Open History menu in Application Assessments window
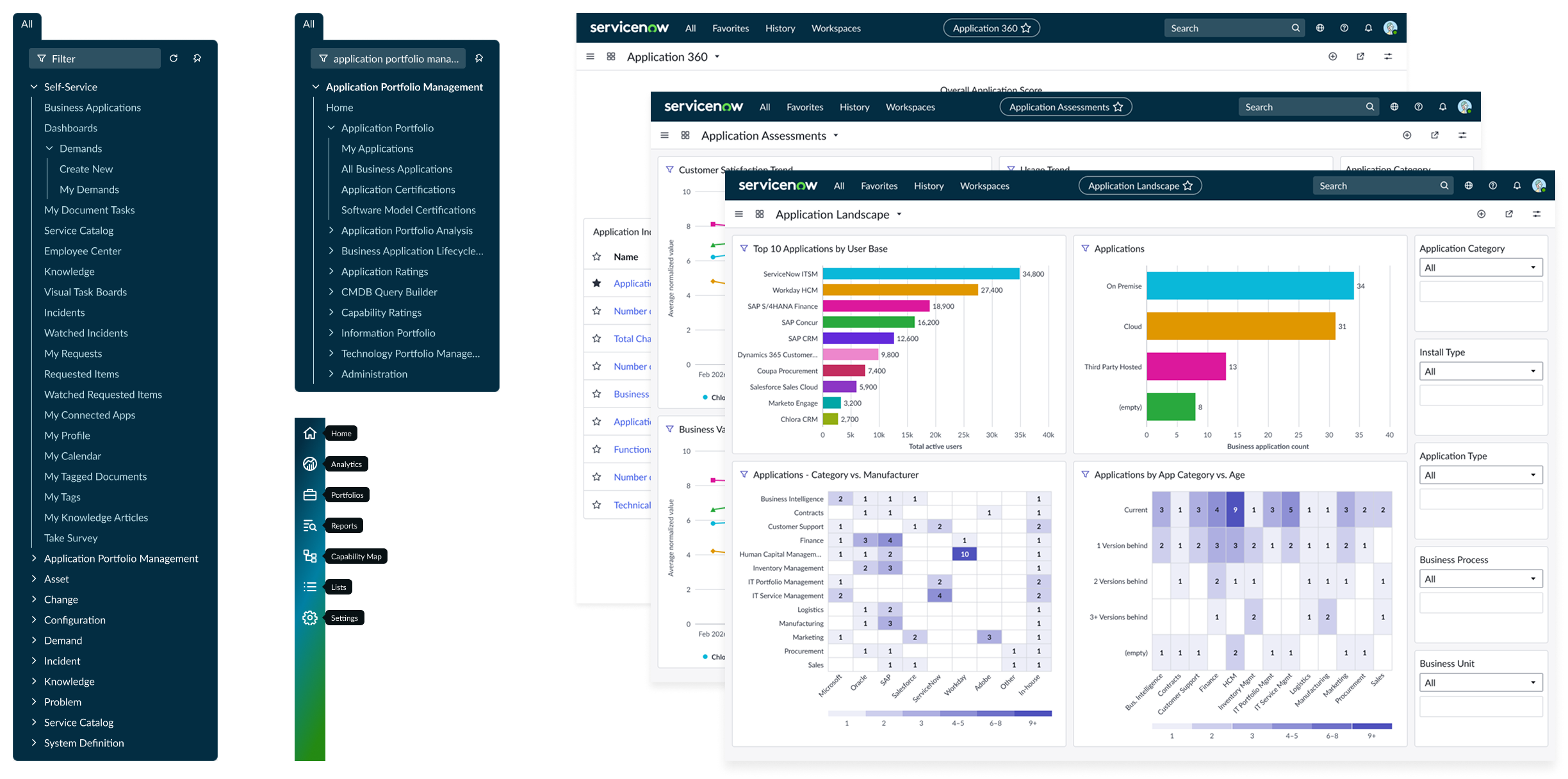The image size is (1568, 779). coord(854,107)
